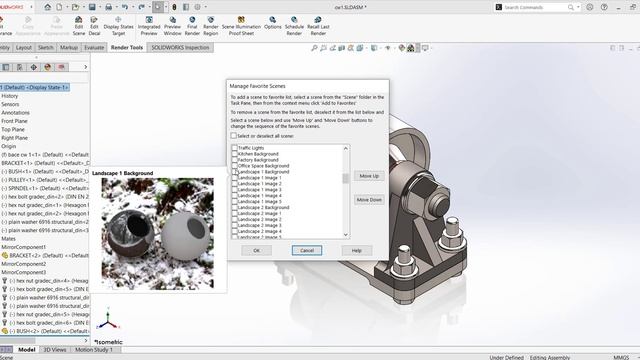Check the Kitchen Background scene

234,154
